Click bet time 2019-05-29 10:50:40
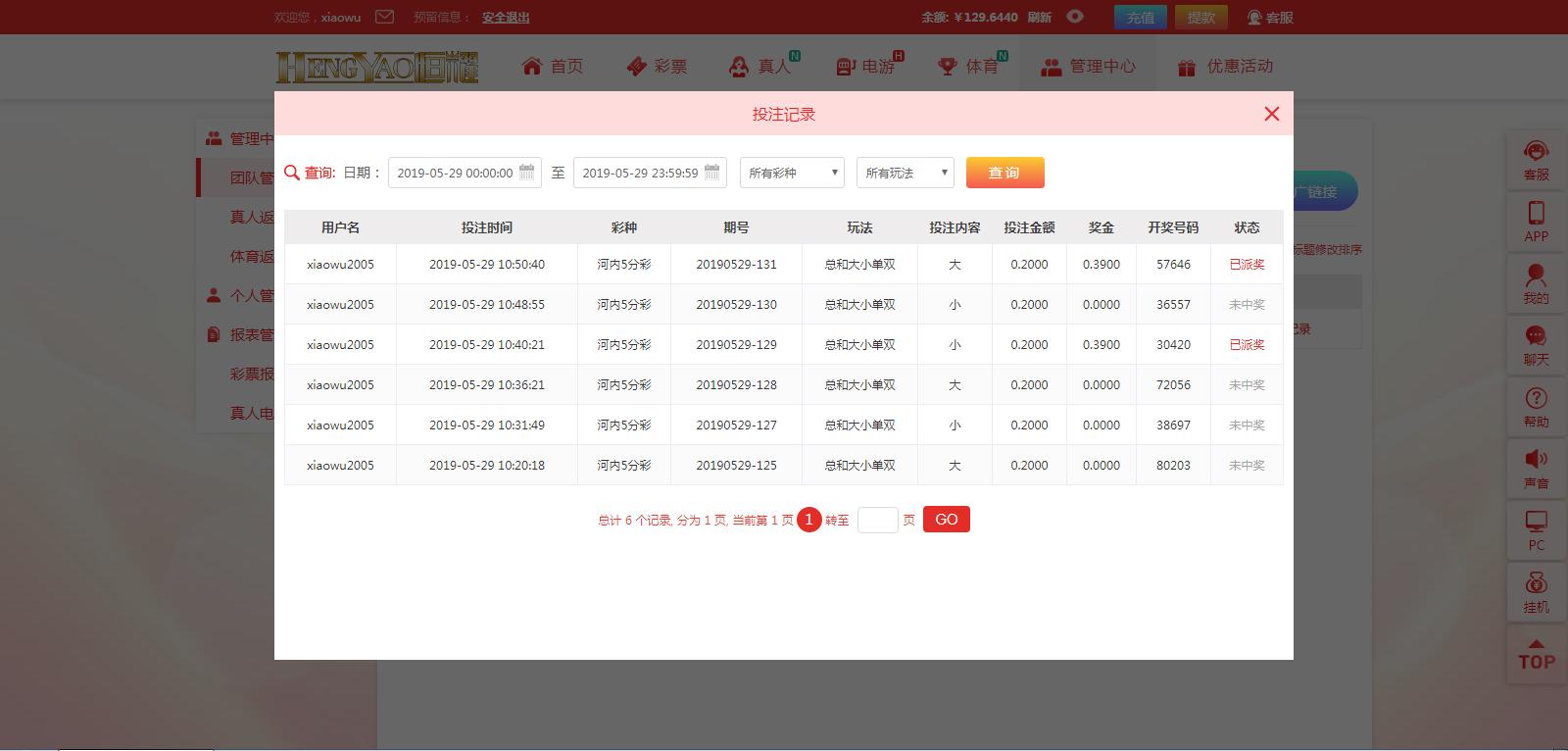The image size is (1568, 751). coord(487,265)
